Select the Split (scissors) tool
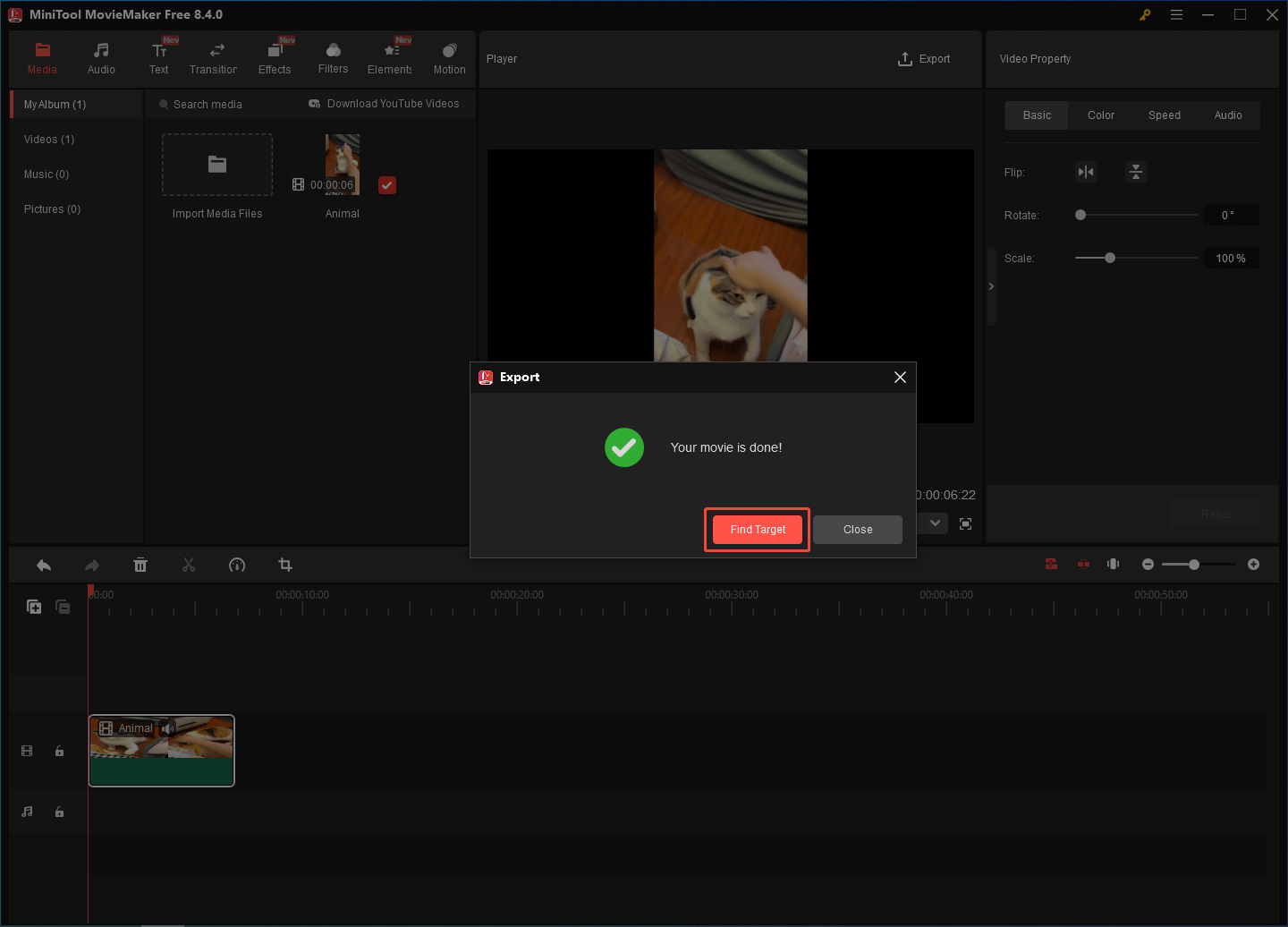 pyautogui.click(x=189, y=565)
